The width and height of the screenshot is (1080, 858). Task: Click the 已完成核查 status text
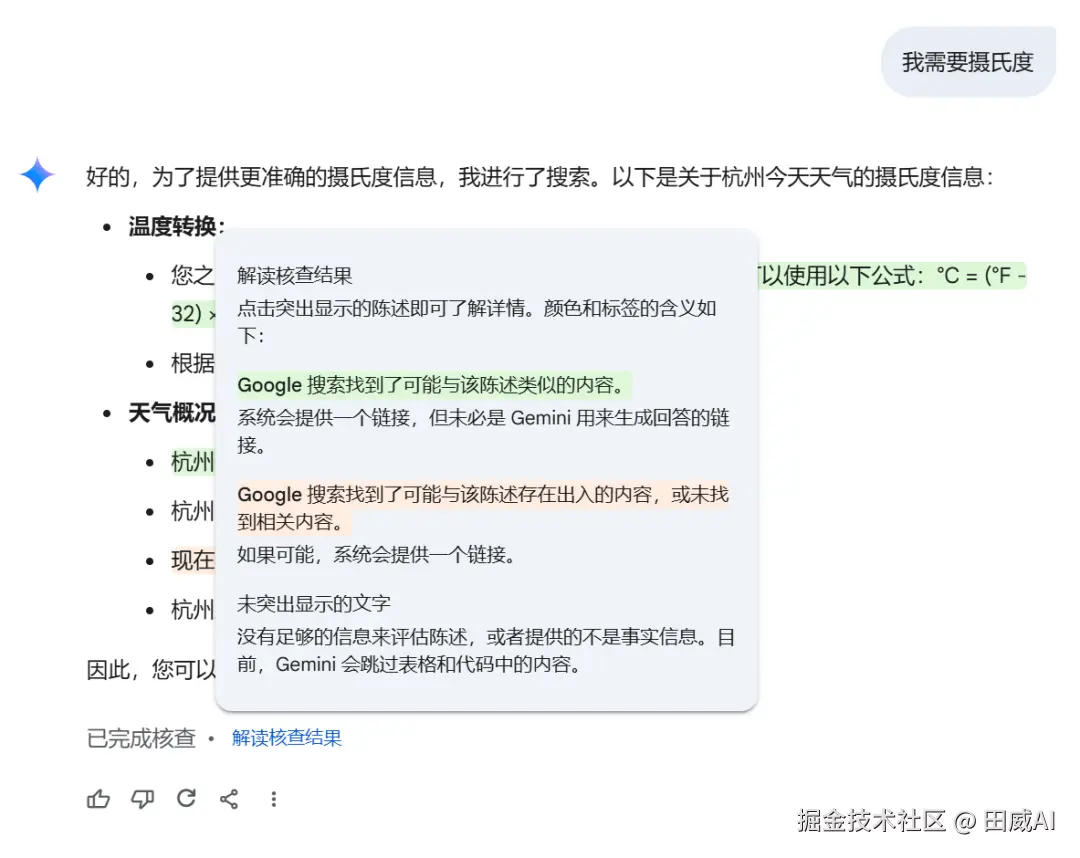(x=141, y=738)
